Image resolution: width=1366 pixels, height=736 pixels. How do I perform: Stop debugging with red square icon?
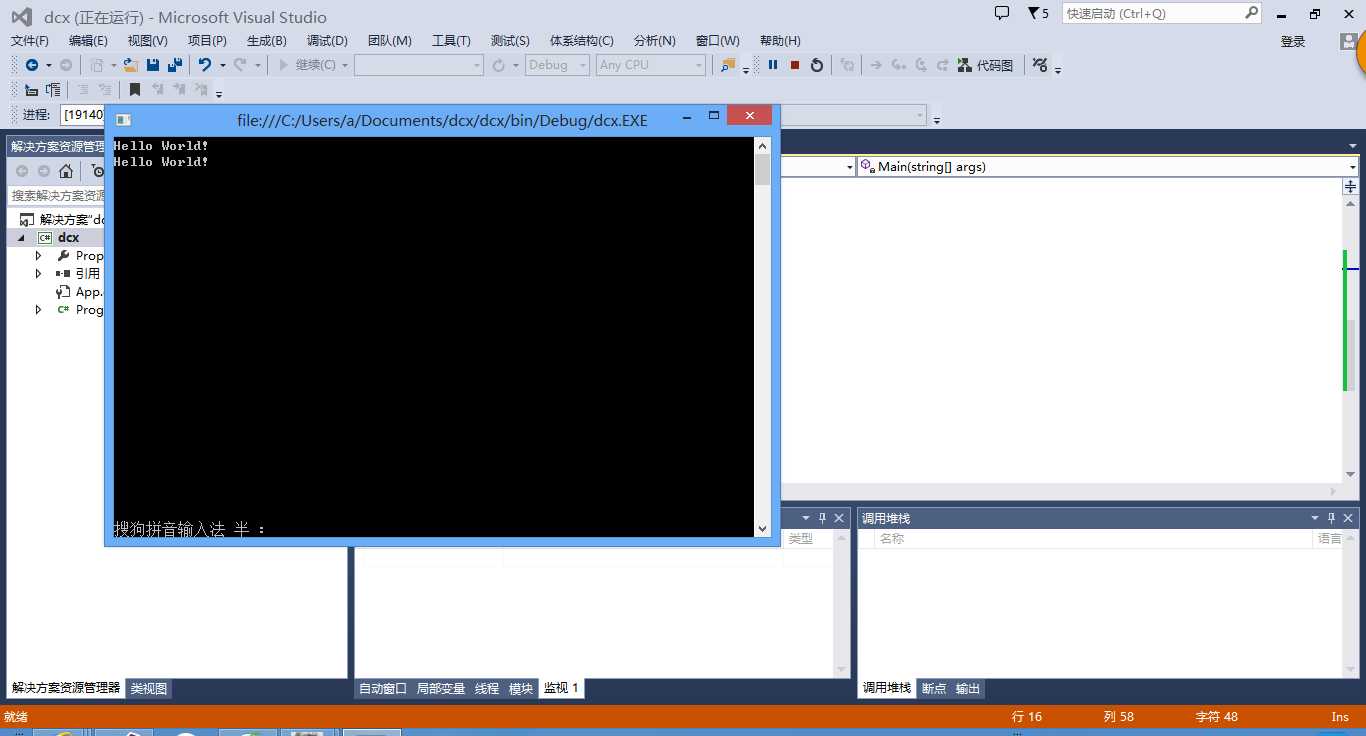(795, 65)
